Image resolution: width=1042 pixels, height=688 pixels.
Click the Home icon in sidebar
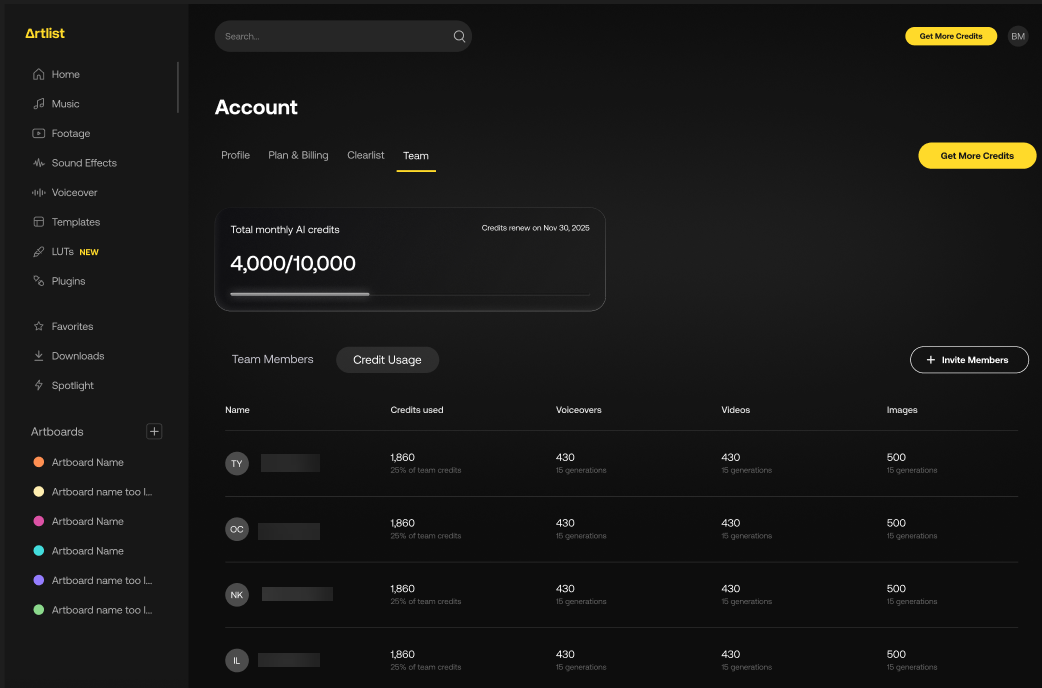pyautogui.click(x=39, y=74)
